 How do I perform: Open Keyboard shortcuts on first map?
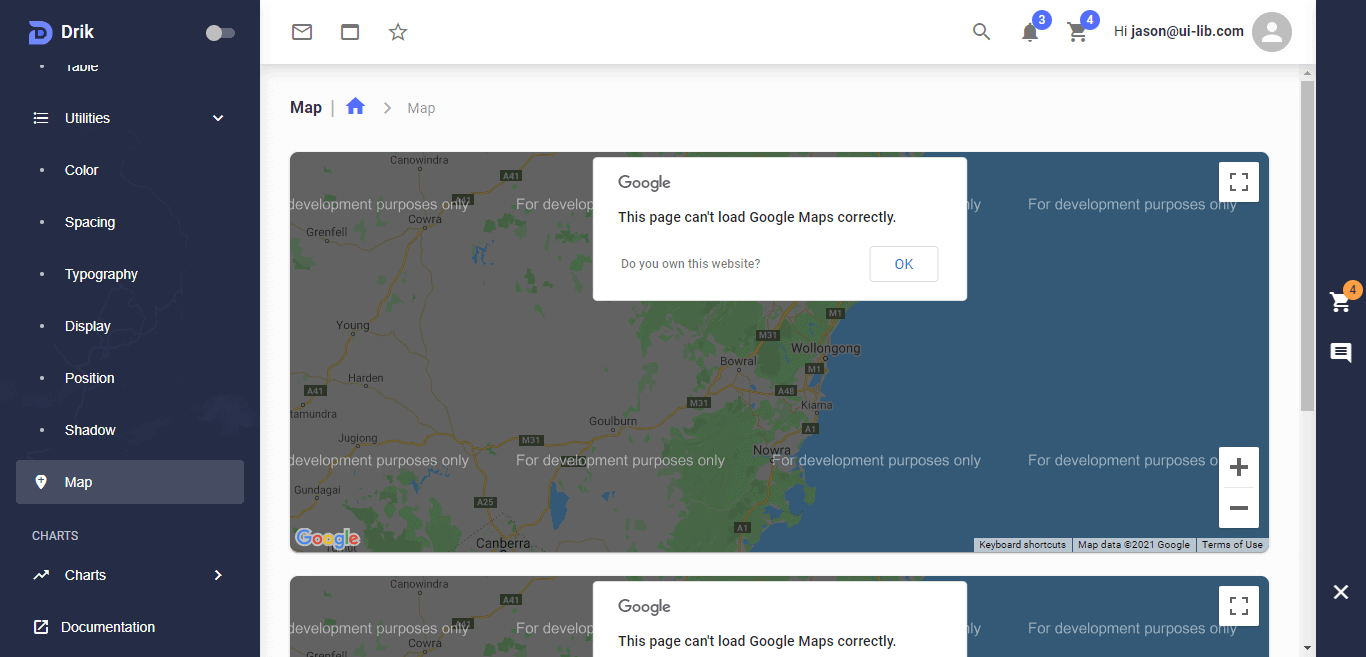click(1022, 545)
